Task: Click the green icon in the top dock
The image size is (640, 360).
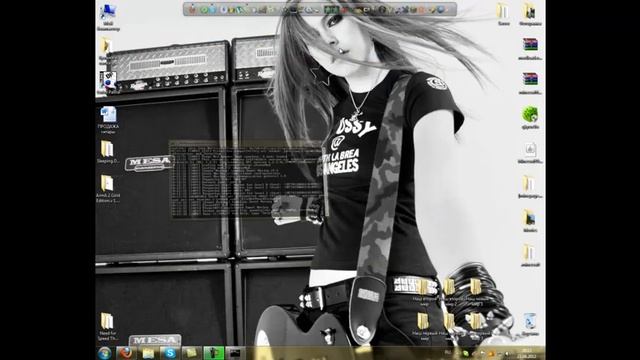Action: pyautogui.click(x=204, y=9)
